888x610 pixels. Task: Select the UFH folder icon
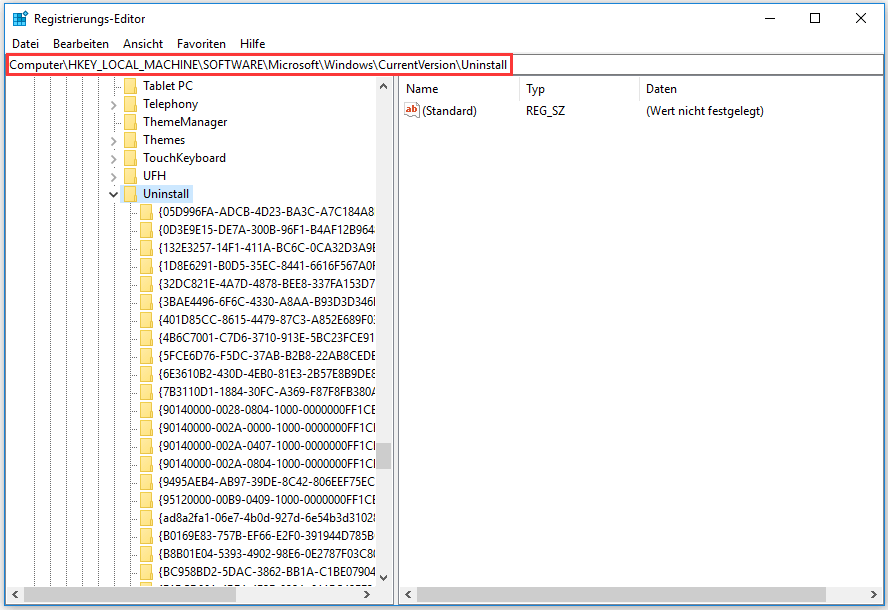tap(130, 176)
